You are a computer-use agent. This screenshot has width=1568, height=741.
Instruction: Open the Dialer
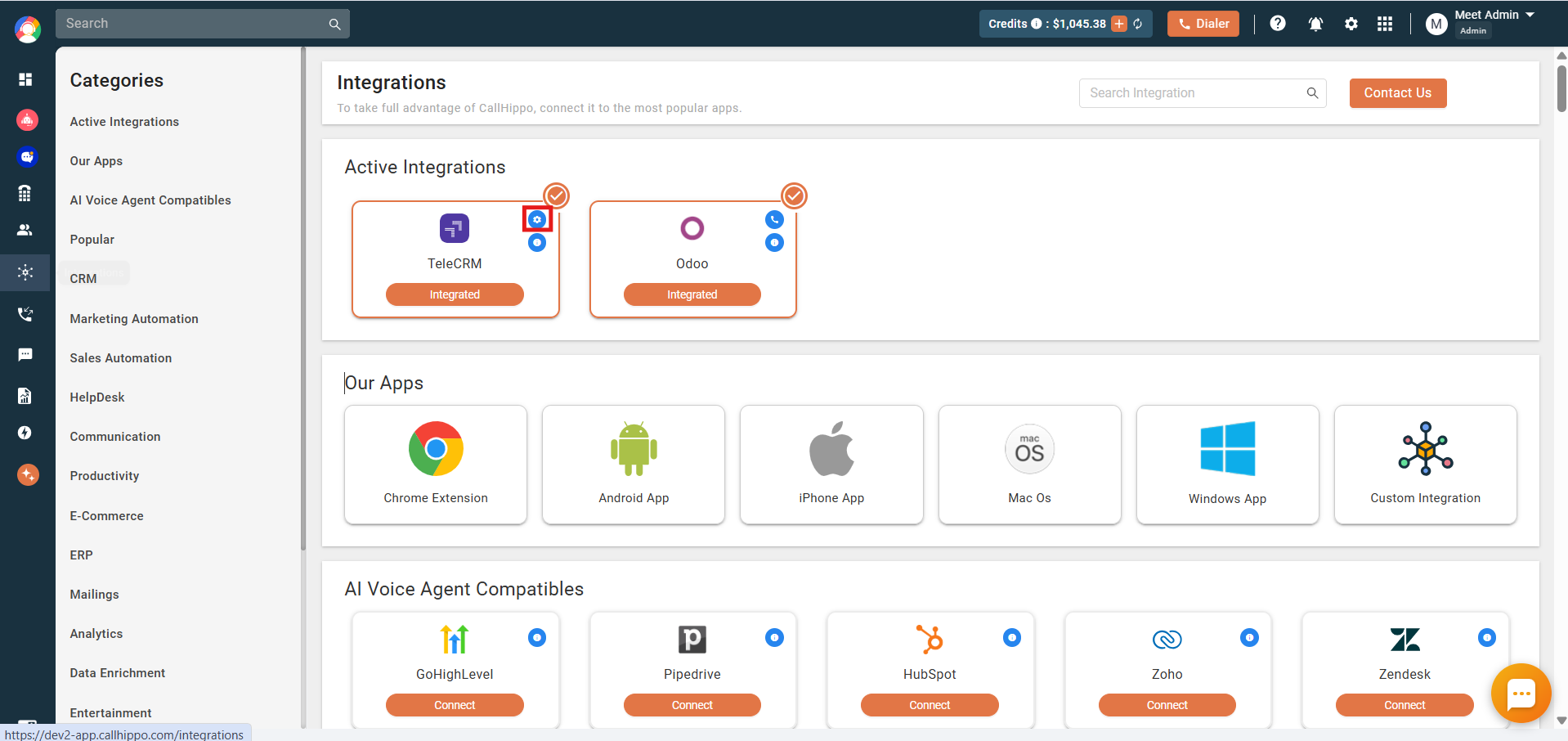point(1203,24)
